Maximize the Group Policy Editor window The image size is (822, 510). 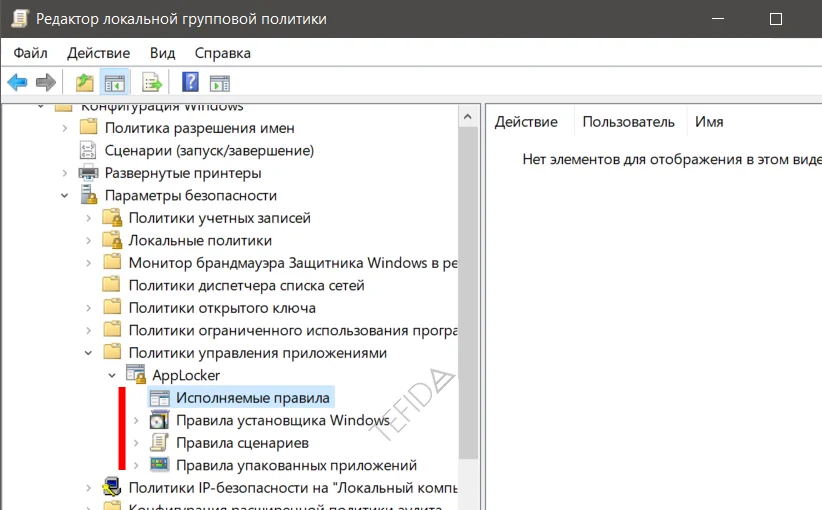(x=776, y=19)
